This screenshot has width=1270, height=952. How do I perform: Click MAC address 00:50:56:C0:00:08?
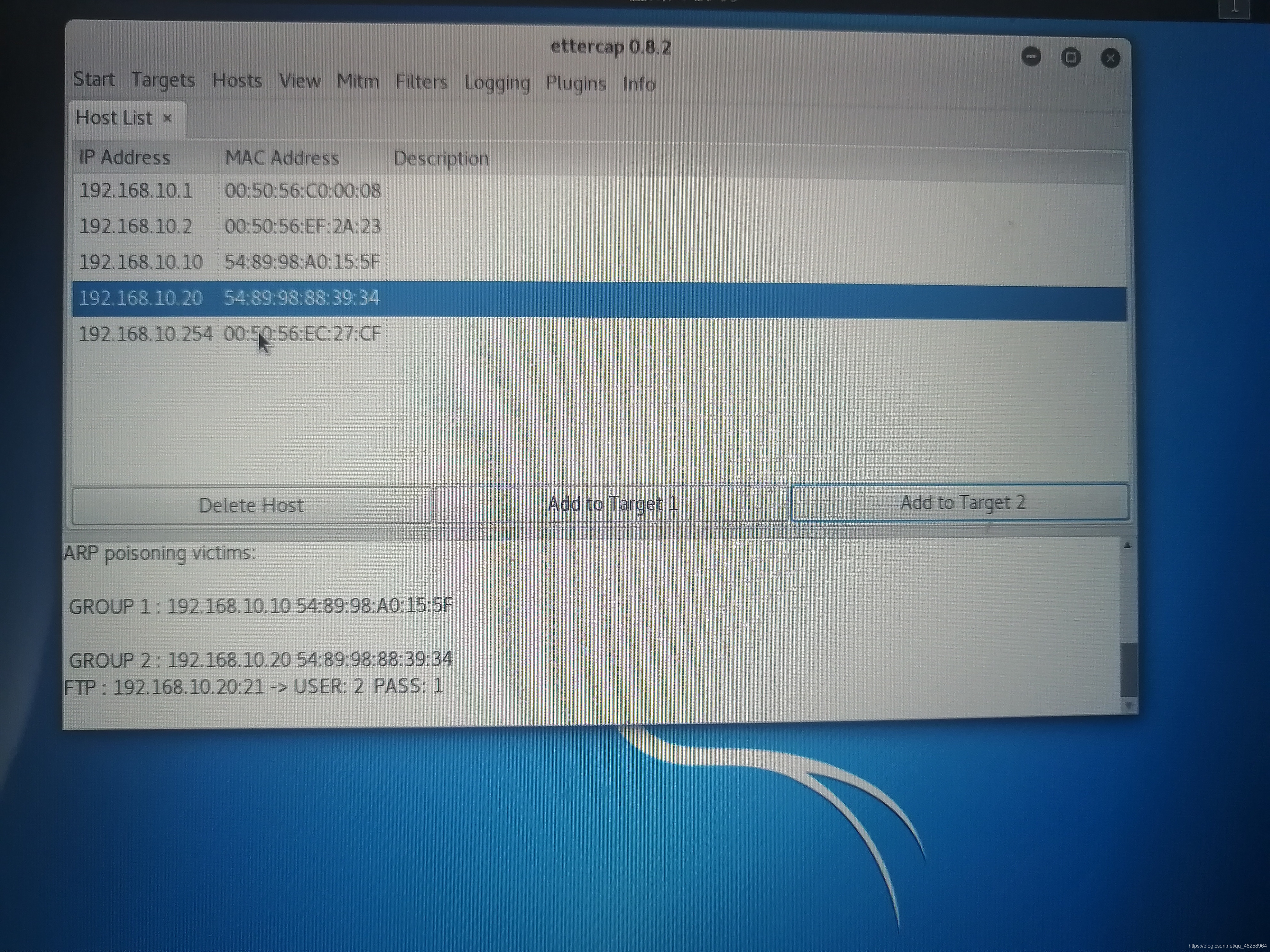[x=302, y=191]
